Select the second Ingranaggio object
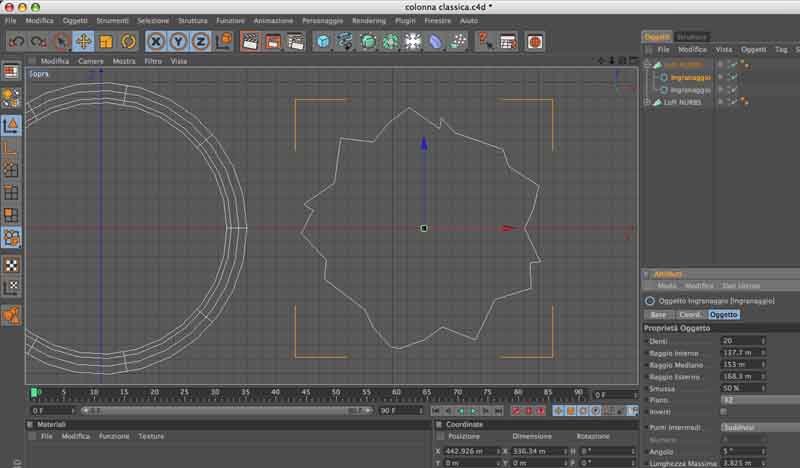 click(690, 90)
